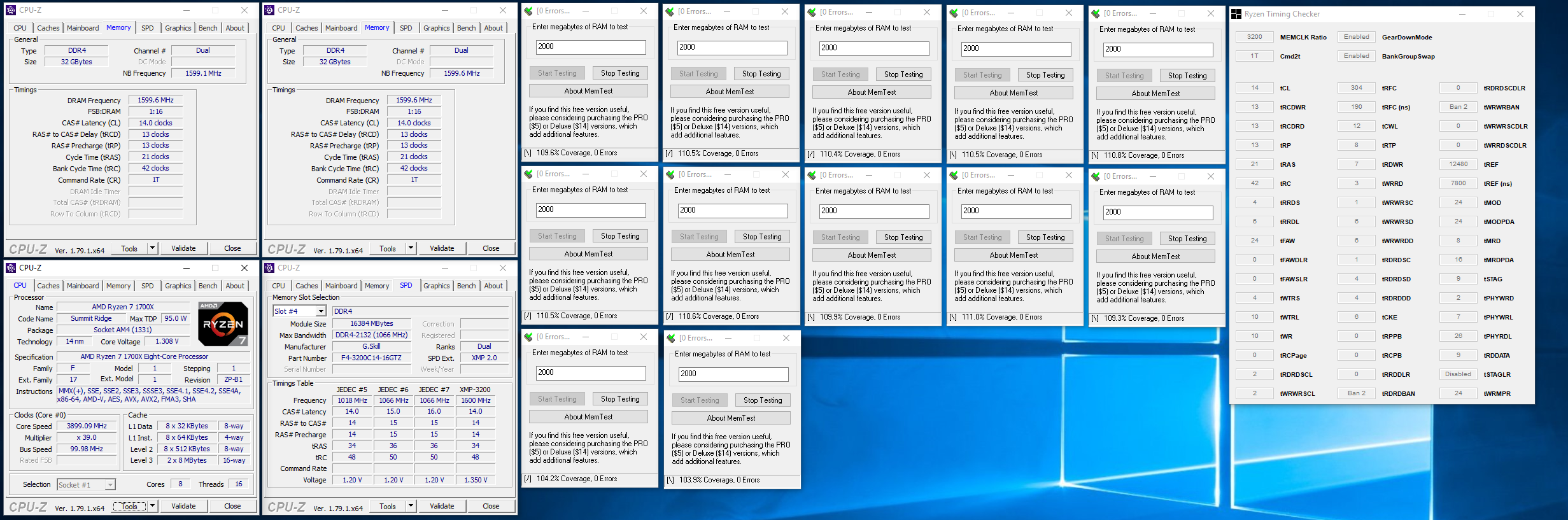
Task: Click MemTest title icon in the 109.6% coverage window
Action: tap(528, 11)
